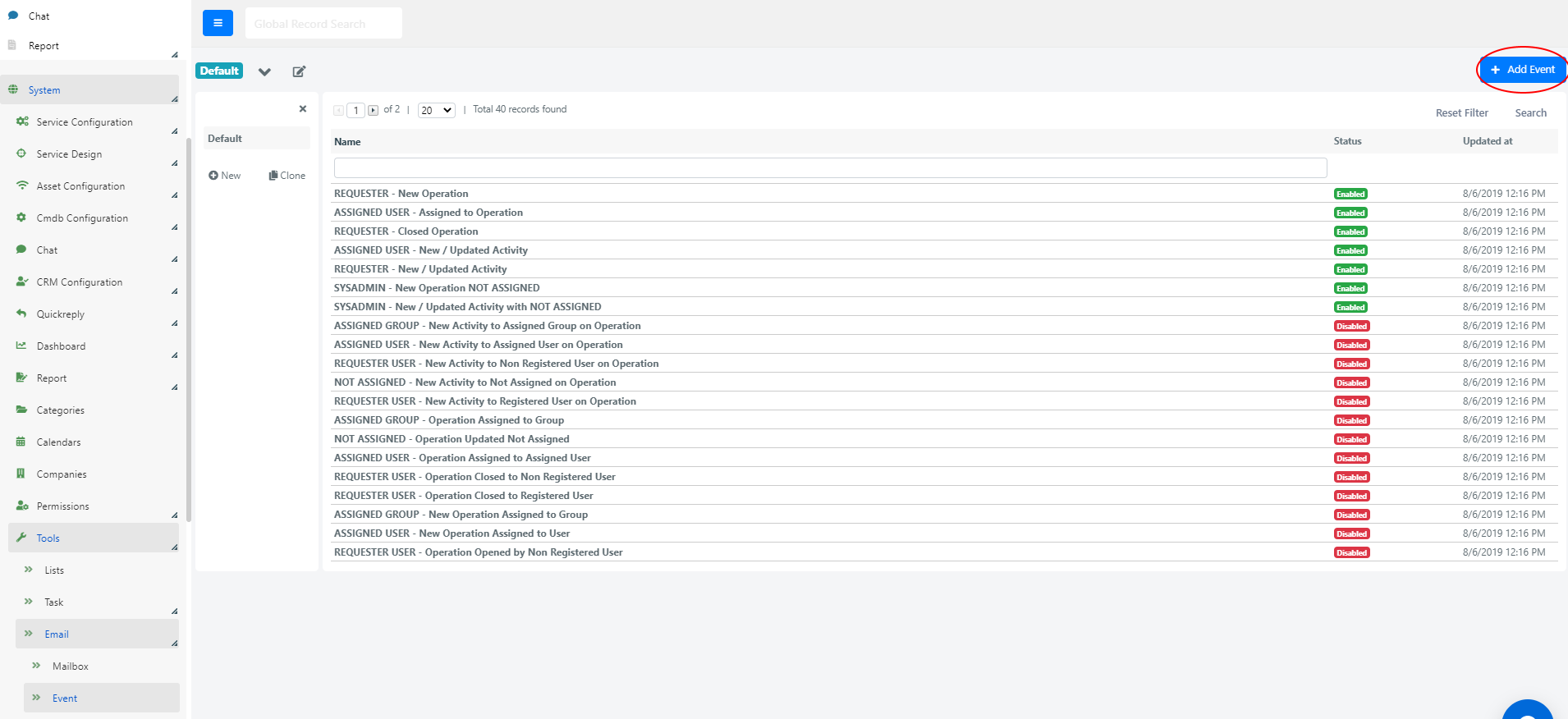Open 'NOT ASSIGNED - Operation Updated Not Assigned'
The height and width of the screenshot is (719, 1568).
(x=452, y=439)
